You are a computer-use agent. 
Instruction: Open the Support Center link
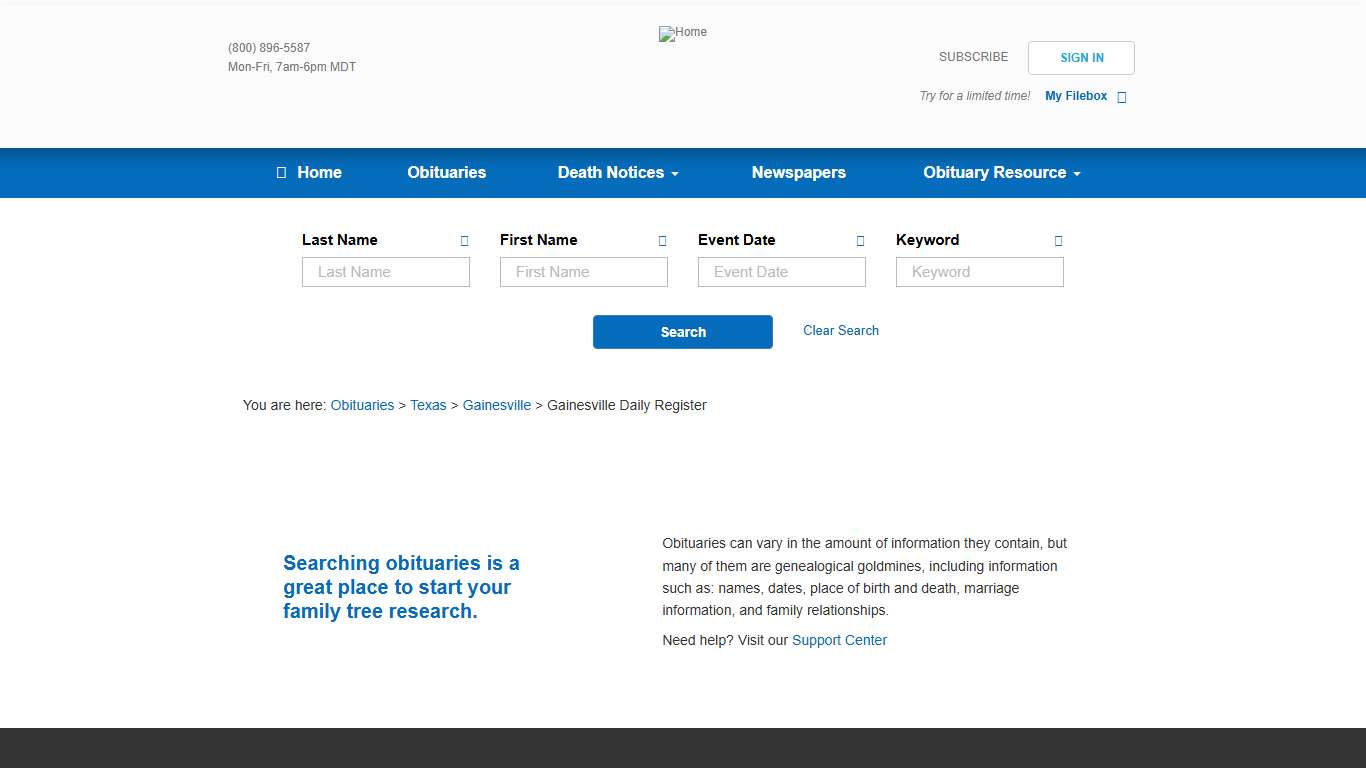coord(839,640)
